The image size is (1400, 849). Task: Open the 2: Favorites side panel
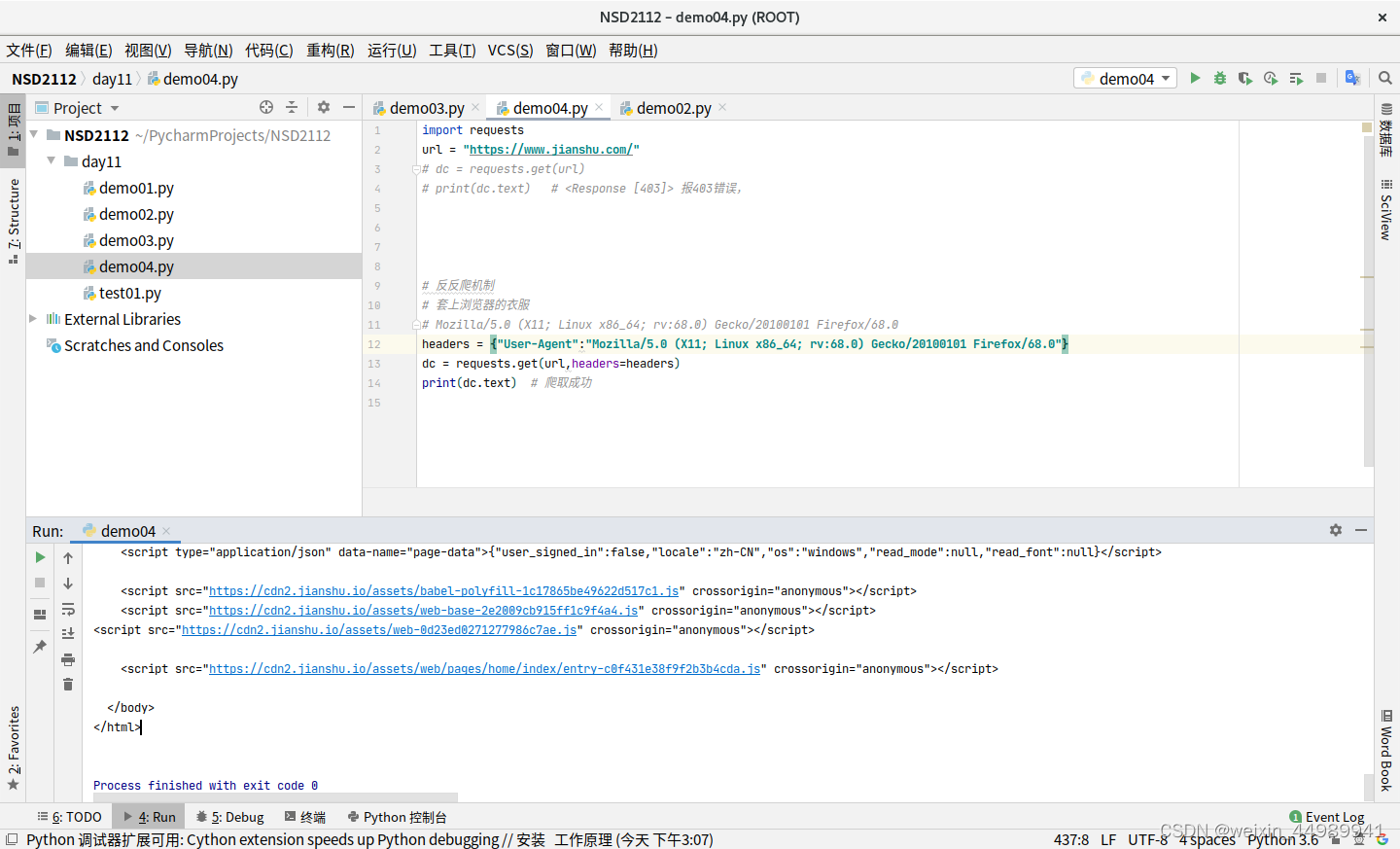13,747
